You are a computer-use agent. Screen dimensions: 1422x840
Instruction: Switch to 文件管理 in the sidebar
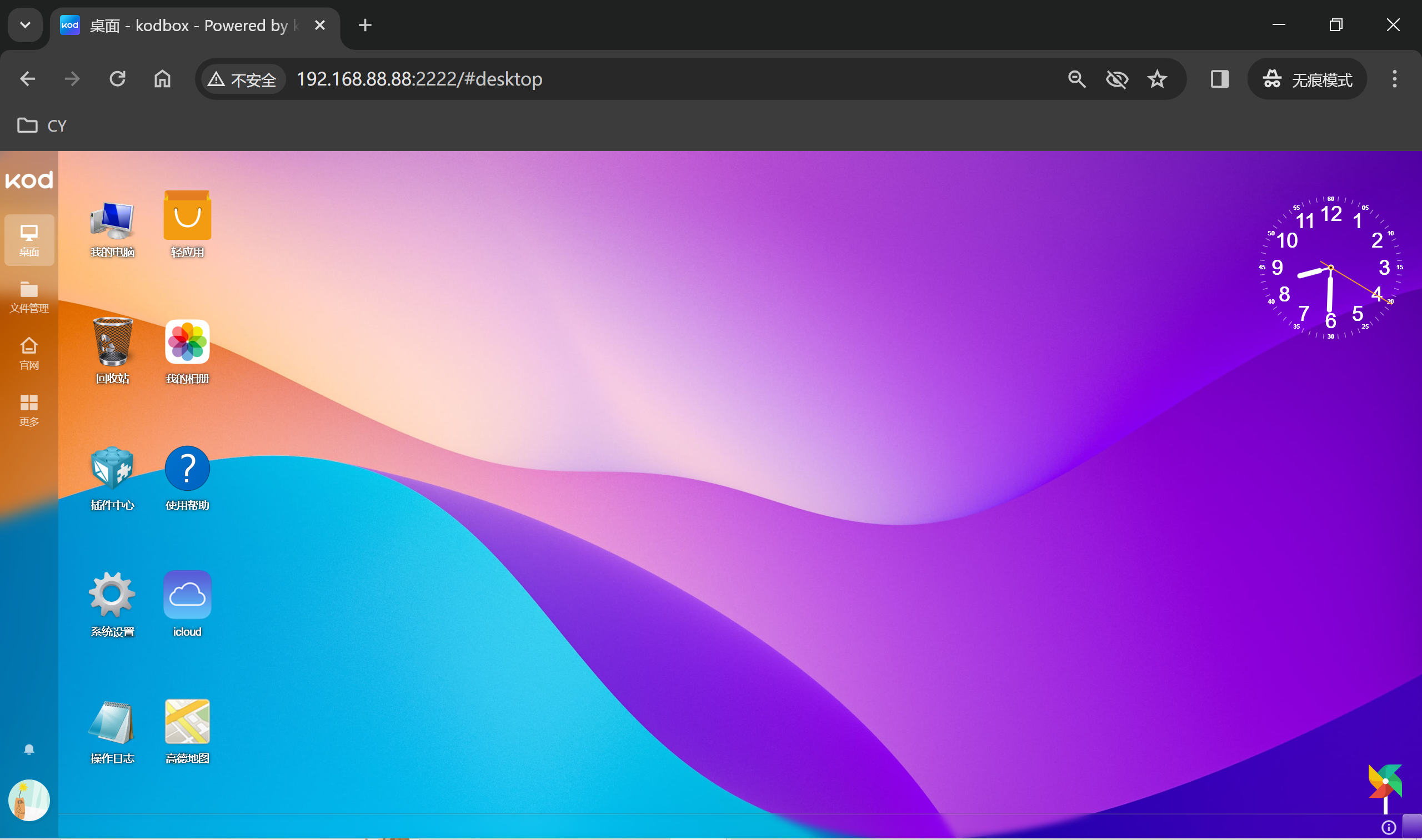(x=29, y=296)
